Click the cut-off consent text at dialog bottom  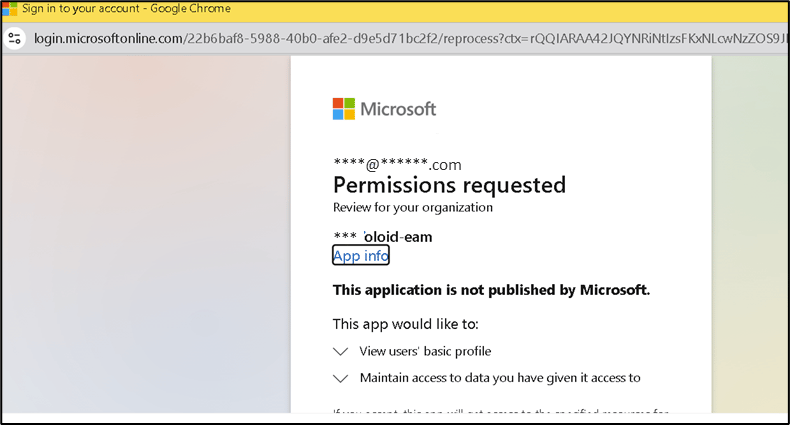[501, 410]
